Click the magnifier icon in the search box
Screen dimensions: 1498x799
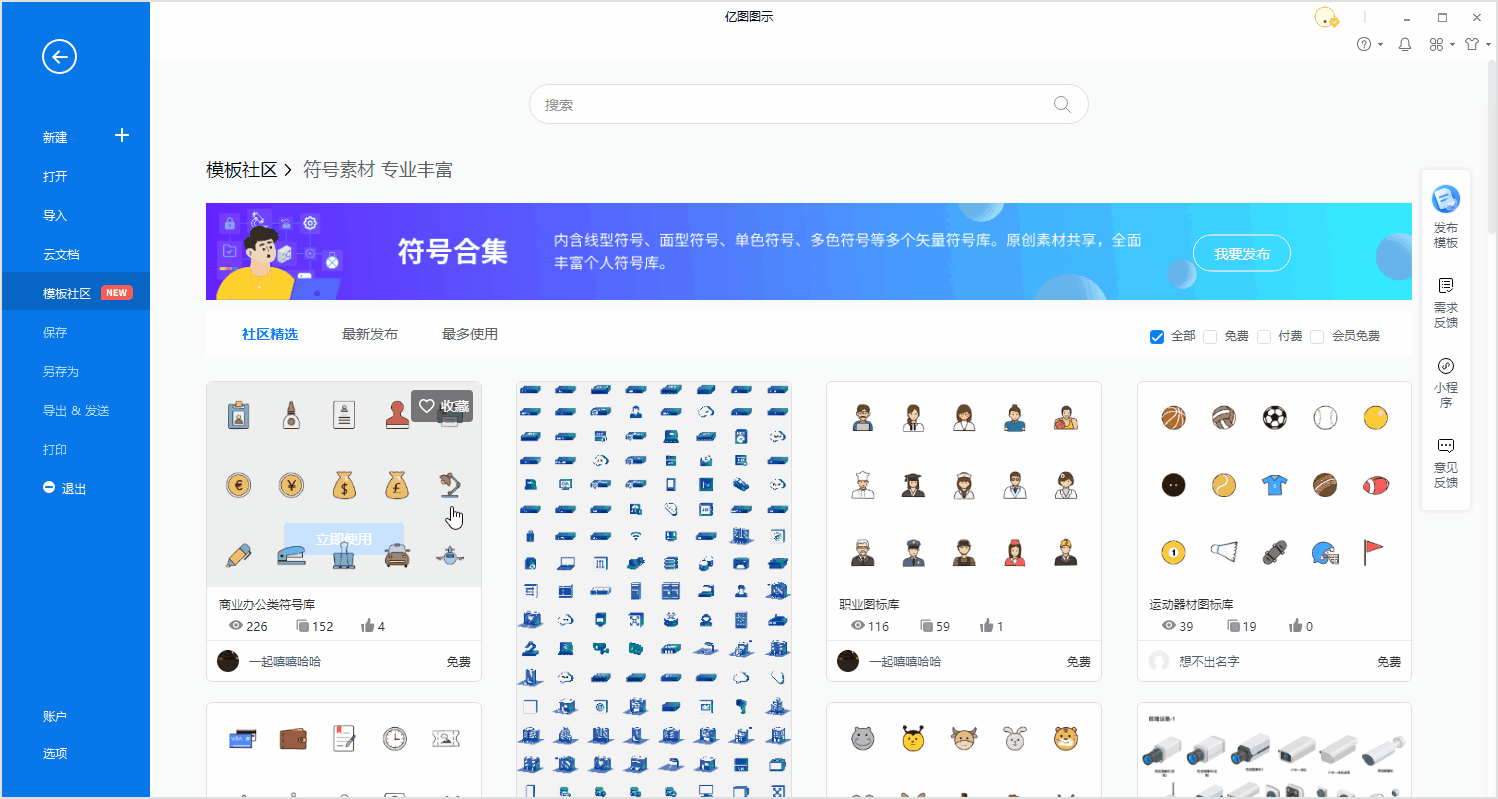pos(1062,104)
